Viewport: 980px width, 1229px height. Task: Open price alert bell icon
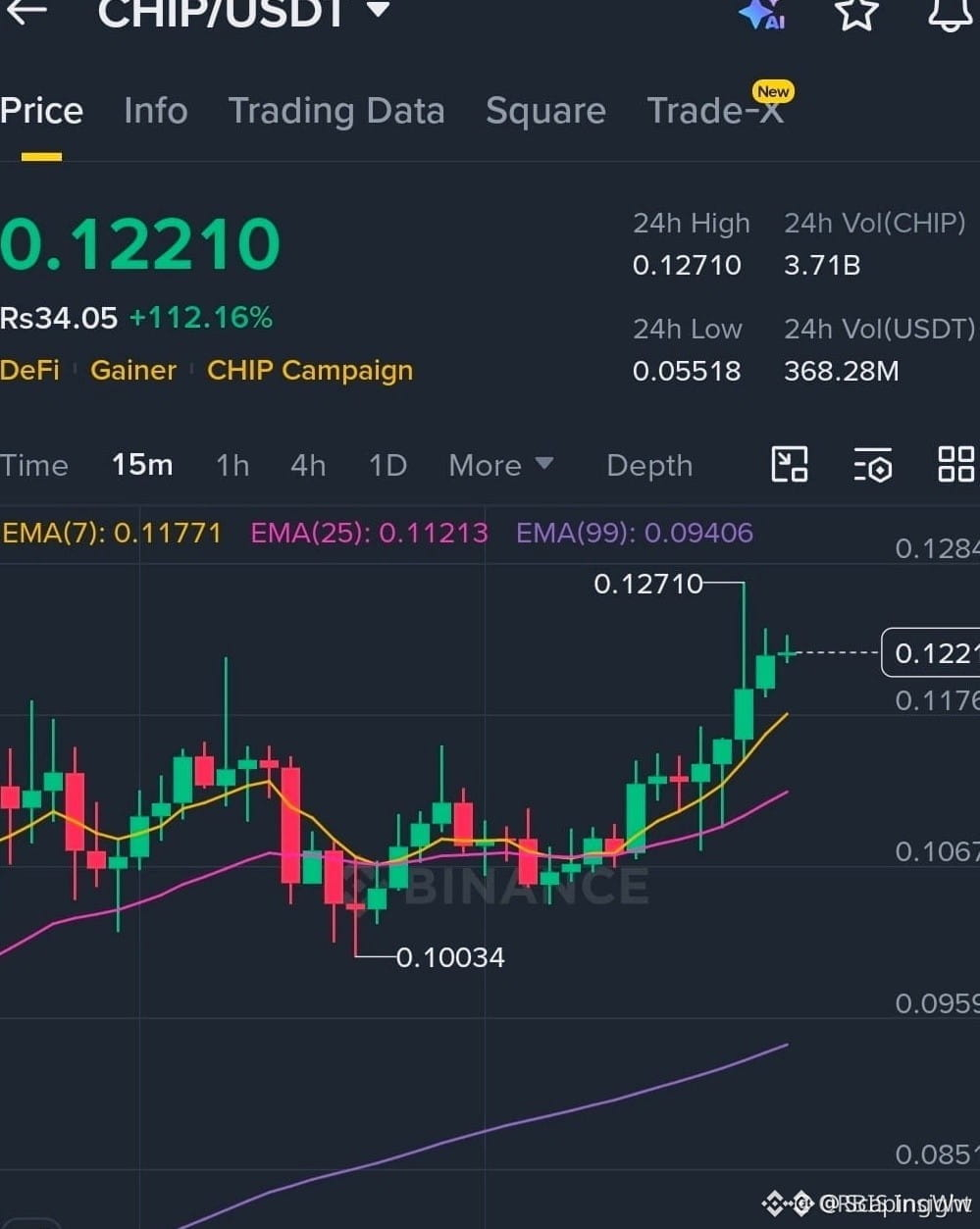click(x=950, y=14)
